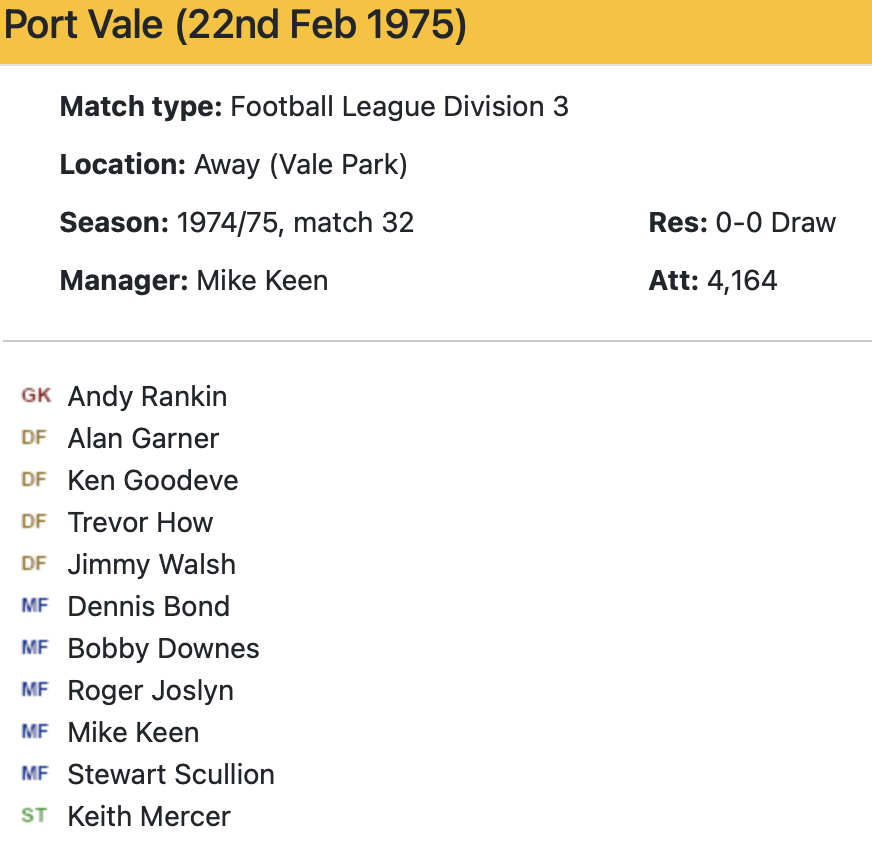Viewport: 872px width, 856px height.
Task: Open Mike Keen in the player list
Action: pos(133,733)
